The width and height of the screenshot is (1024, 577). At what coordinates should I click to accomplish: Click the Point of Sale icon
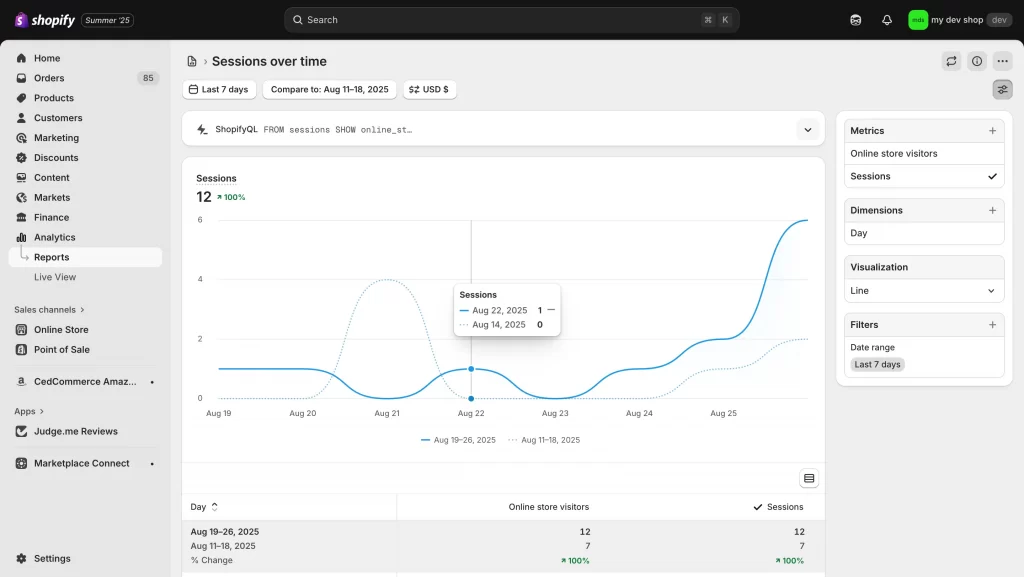tap(22, 350)
